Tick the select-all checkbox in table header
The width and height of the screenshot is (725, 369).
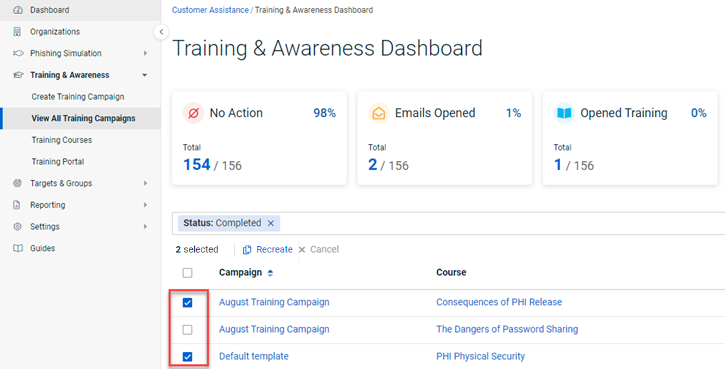187,273
